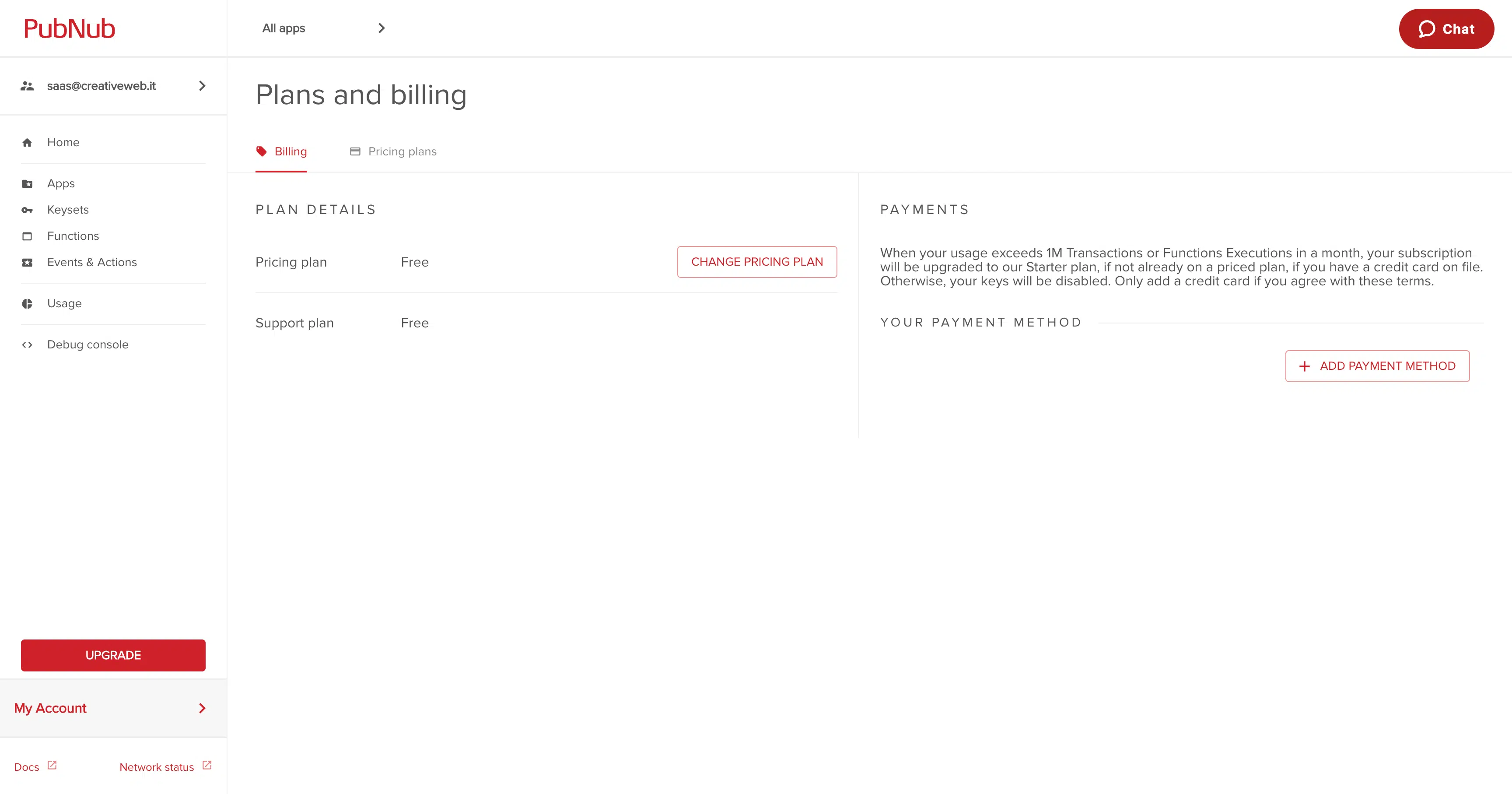The image size is (1512, 794).
Task: Click the Home house icon
Action: (x=27, y=143)
